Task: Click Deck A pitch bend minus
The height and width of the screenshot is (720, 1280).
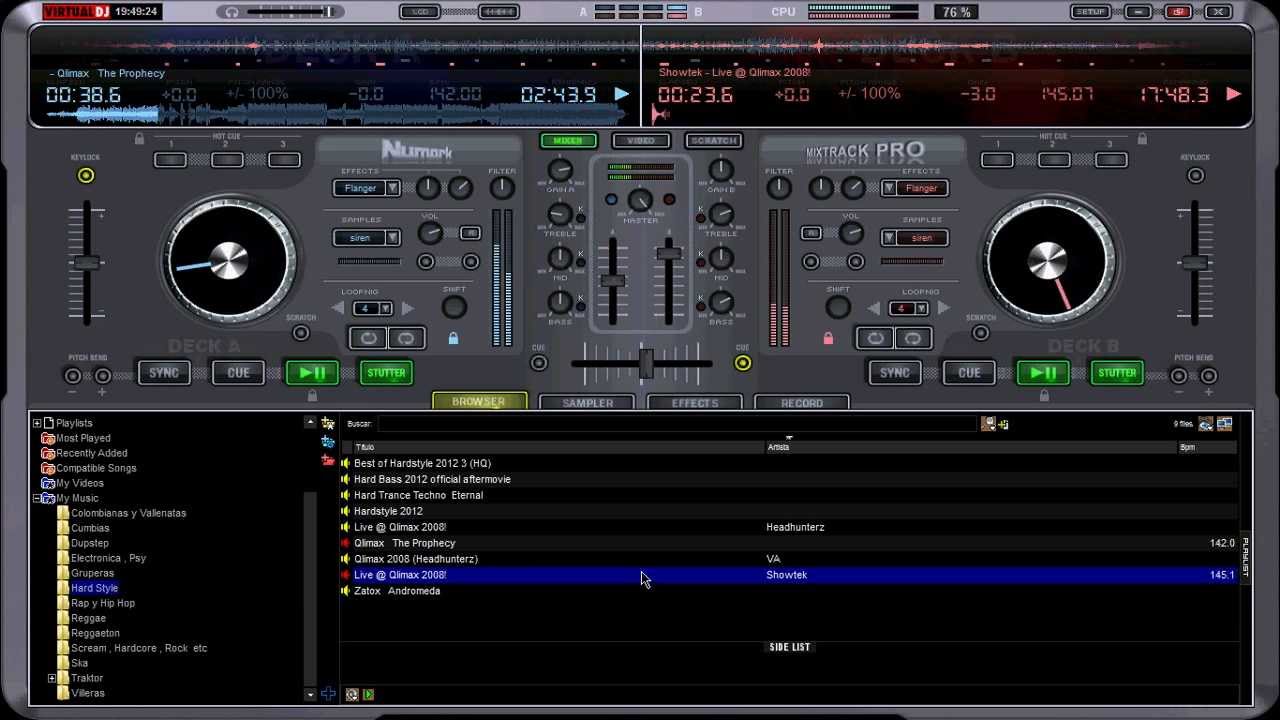Action: click(x=73, y=376)
